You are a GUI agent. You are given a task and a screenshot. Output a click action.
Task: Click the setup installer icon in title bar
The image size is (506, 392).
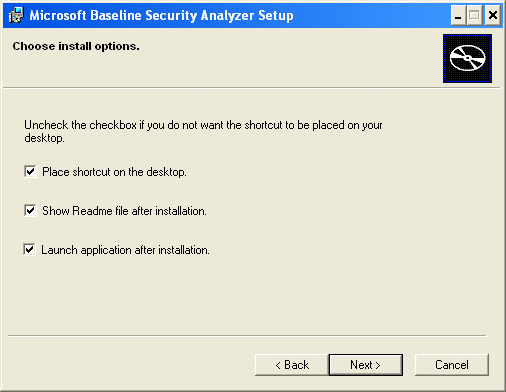click(x=16, y=15)
